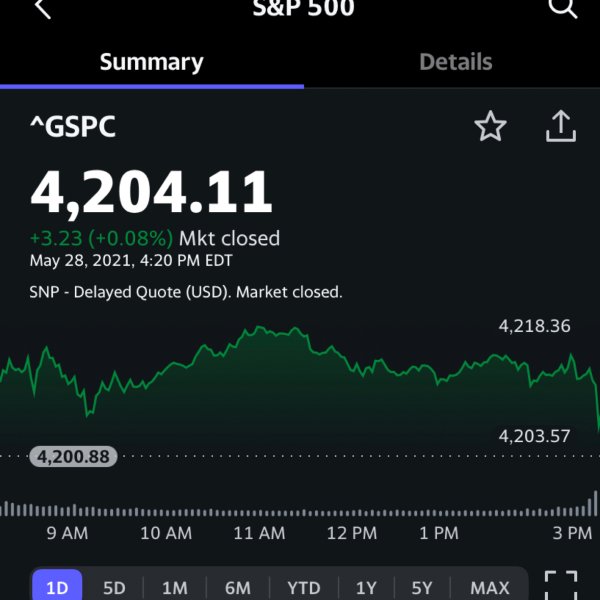Set chart range to YTD
Viewport: 600px width, 600px height.
click(304, 587)
